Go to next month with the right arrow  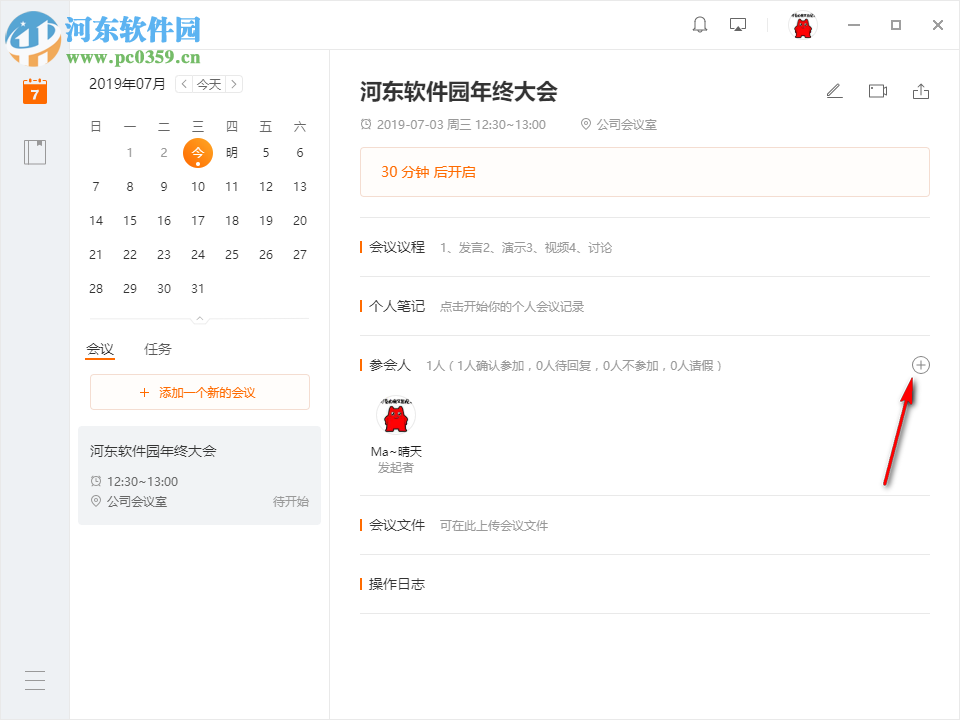click(x=234, y=84)
